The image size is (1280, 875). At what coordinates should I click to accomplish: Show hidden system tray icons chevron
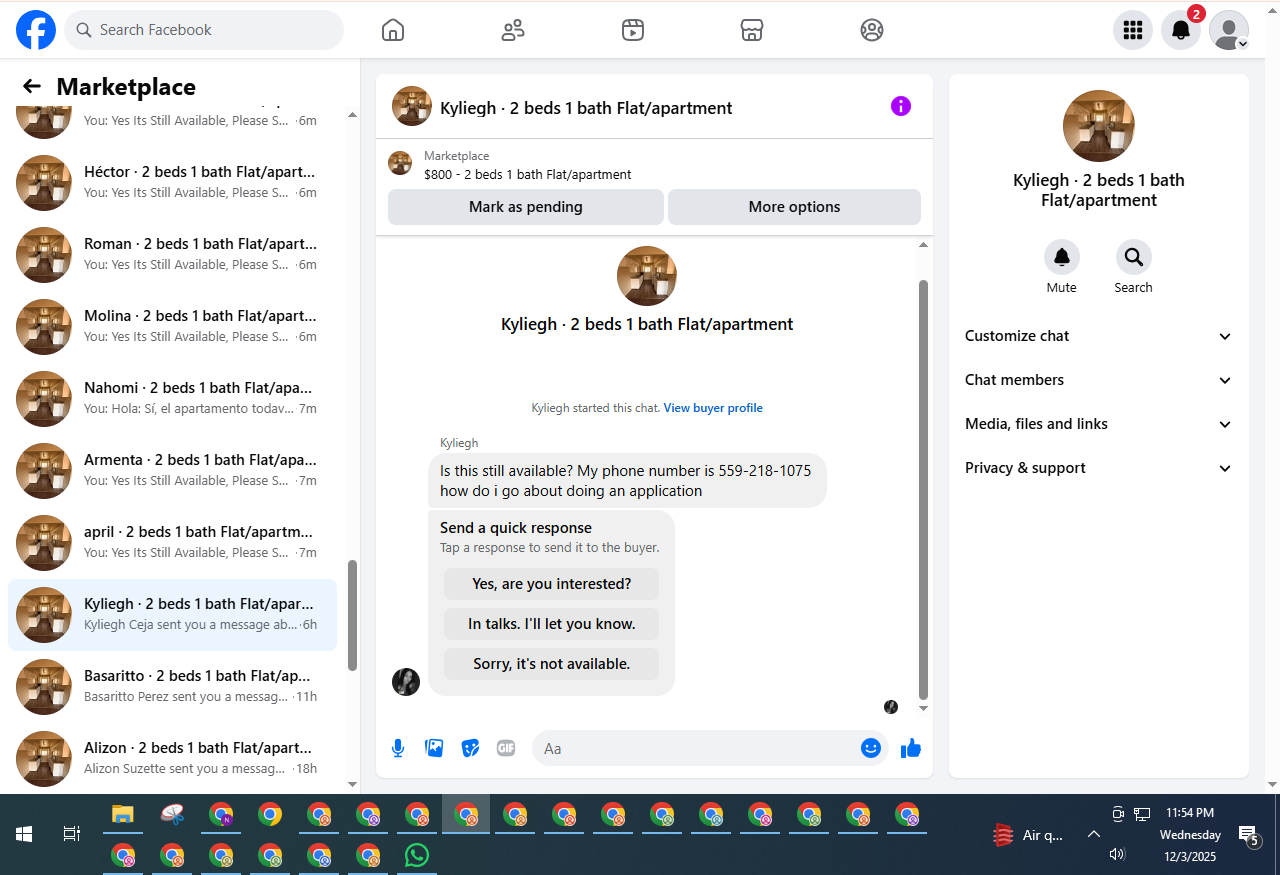1094,835
